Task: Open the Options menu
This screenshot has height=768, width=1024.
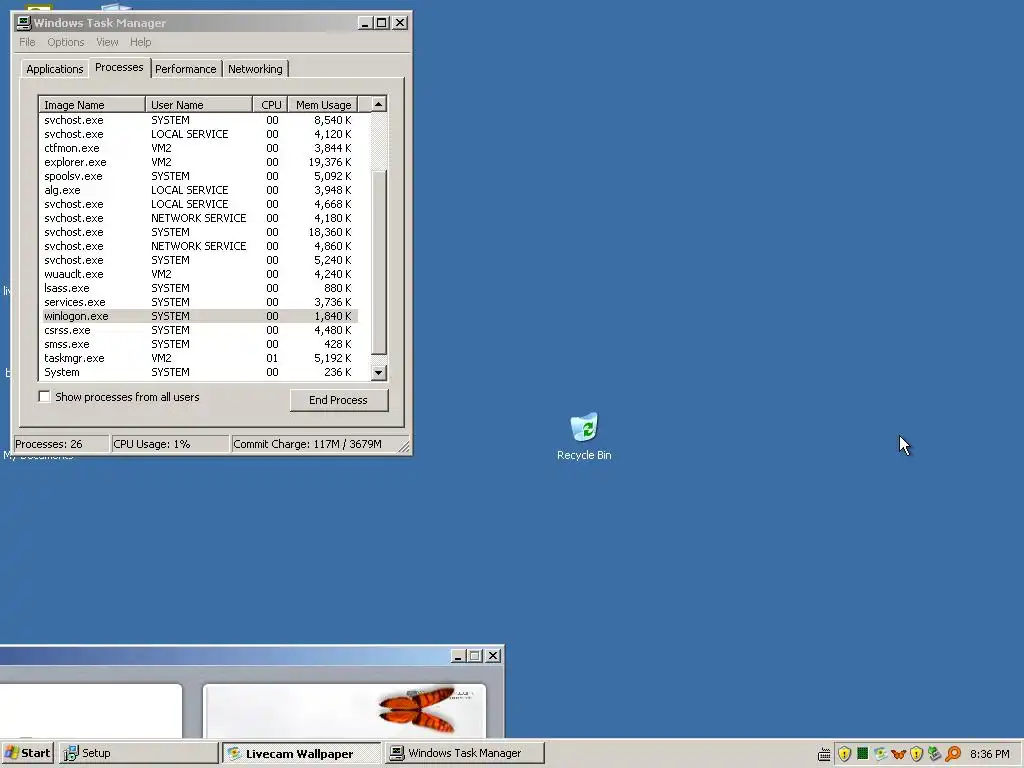Action: tap(65, 42)
